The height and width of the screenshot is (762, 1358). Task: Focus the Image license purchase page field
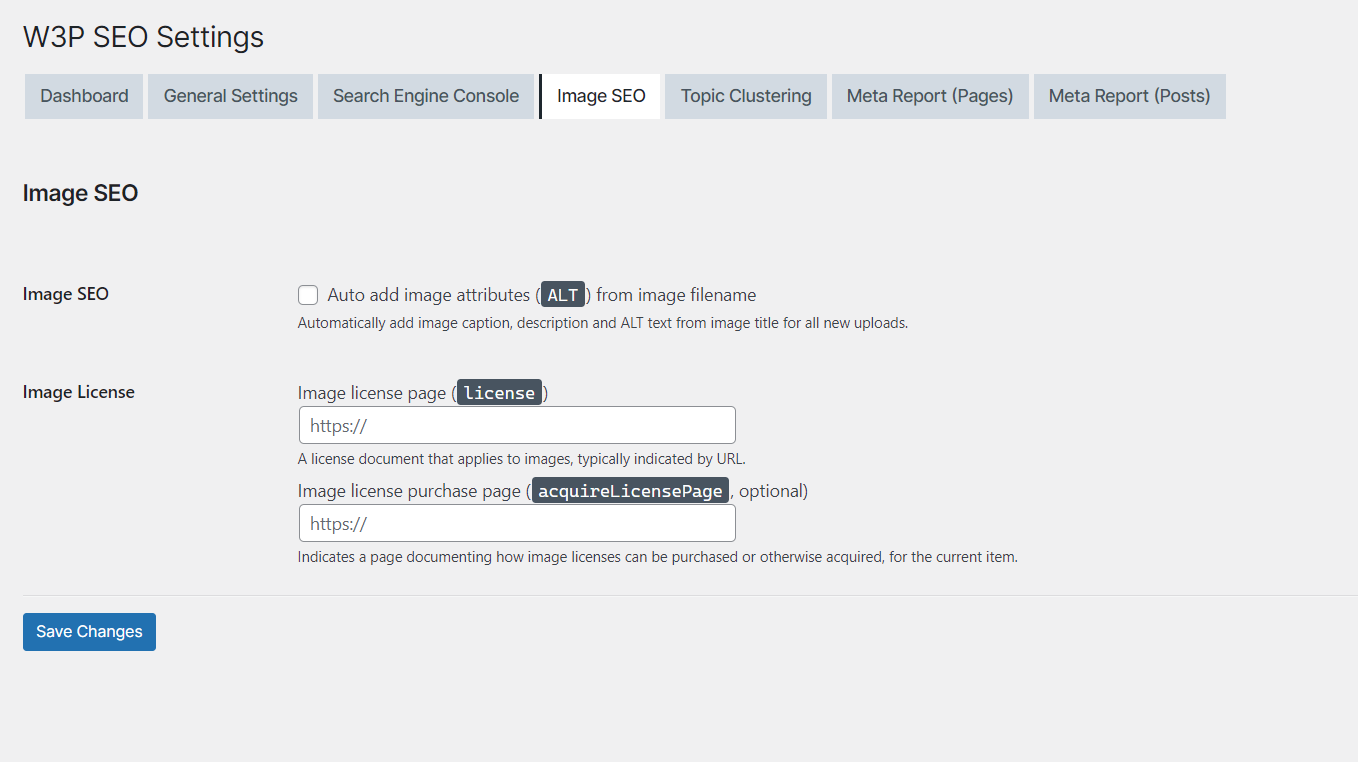(517, 523)
